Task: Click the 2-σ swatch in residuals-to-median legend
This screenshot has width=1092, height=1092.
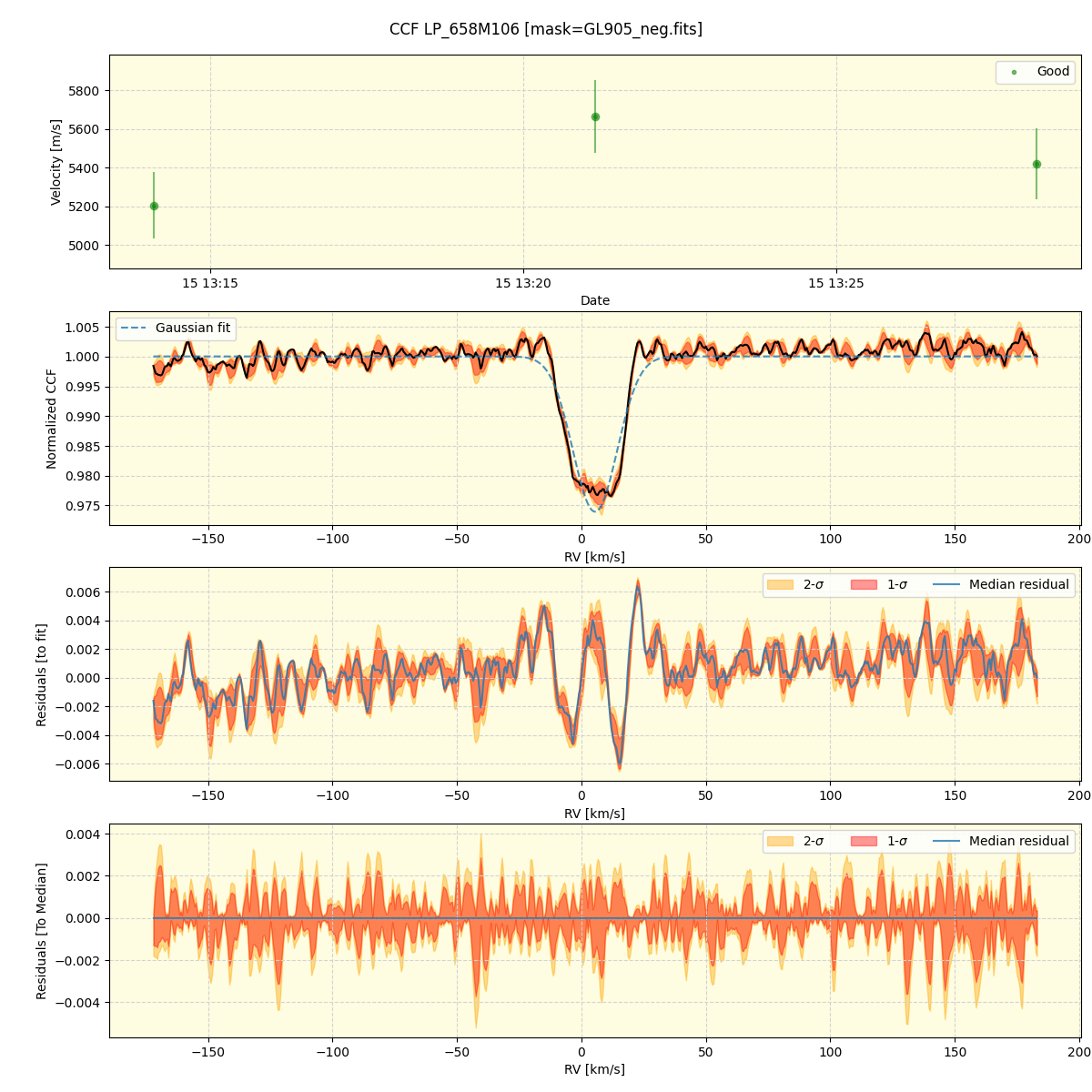Action: 780,842
